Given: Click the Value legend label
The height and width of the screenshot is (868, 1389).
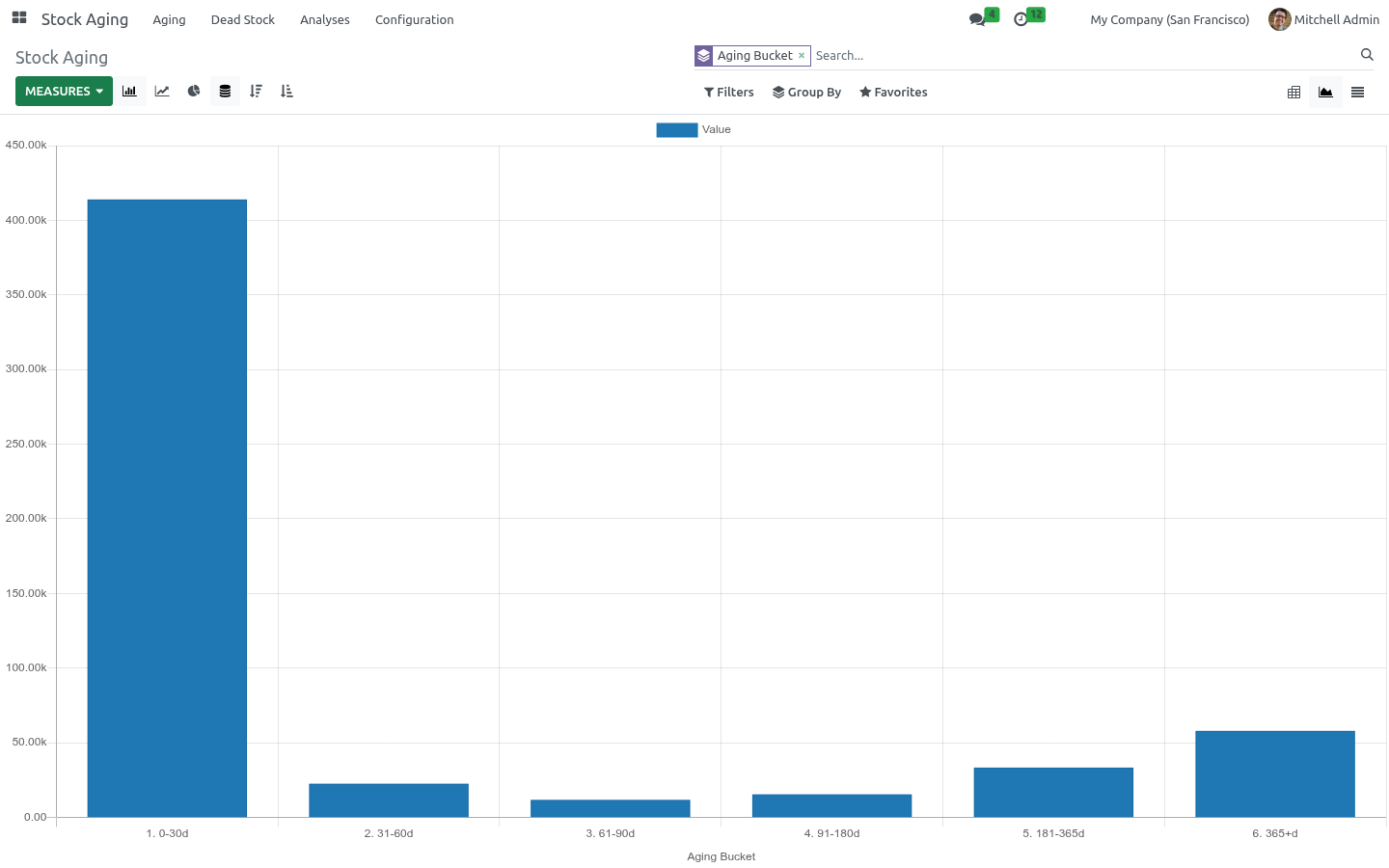Looking at the screenshot, I should (717, 129).
